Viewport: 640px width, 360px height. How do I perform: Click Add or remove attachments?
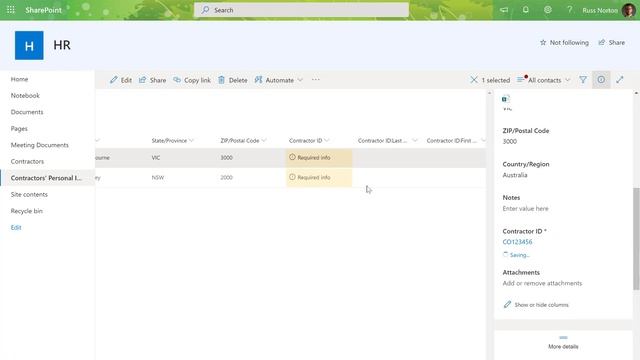pos(542,283)
